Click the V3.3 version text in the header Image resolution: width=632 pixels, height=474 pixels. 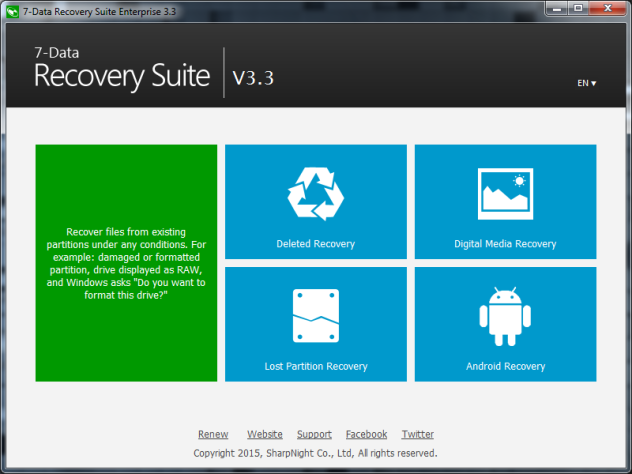[253, 77]
